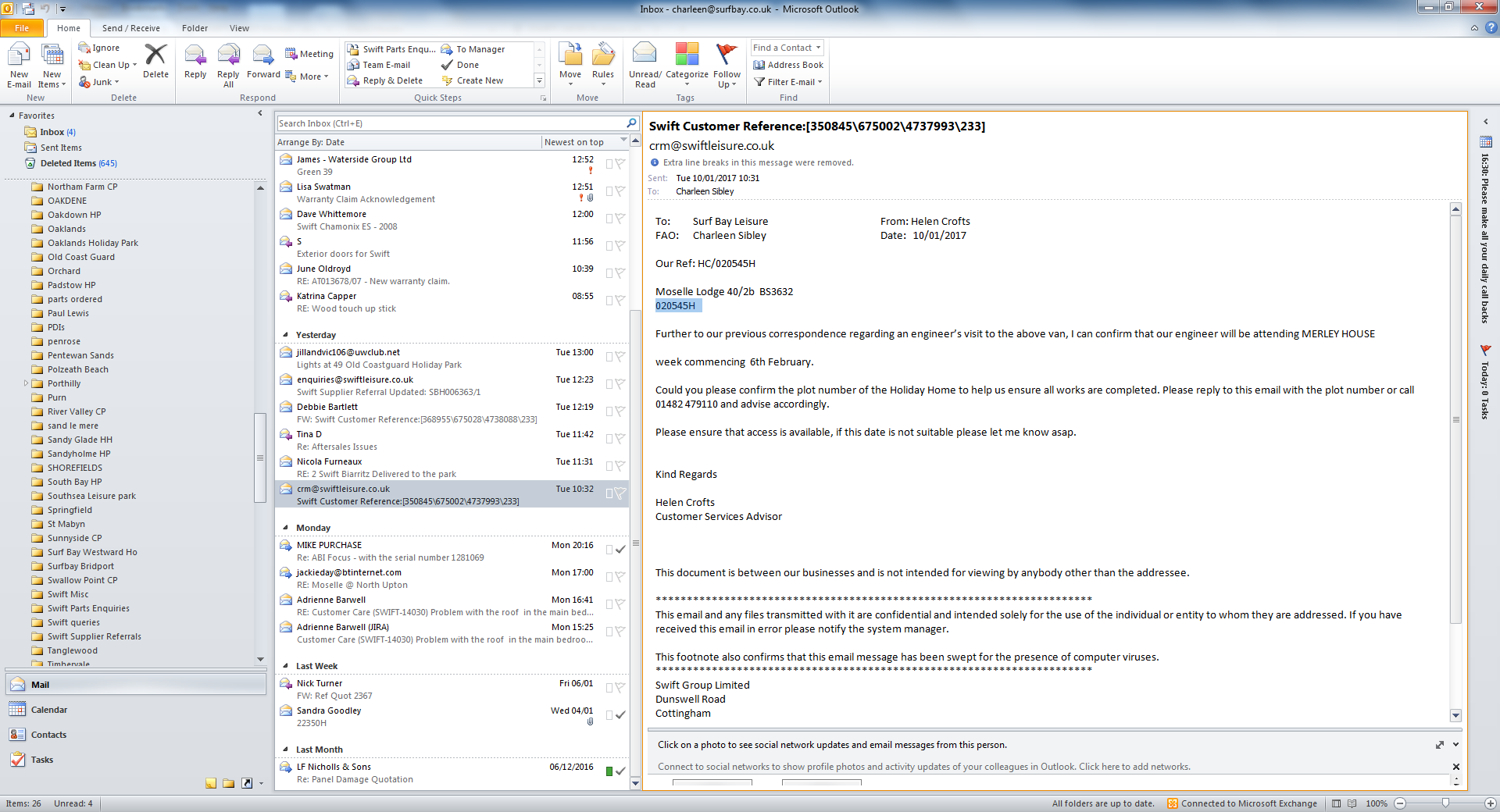Toggle flag on Tina D email
This screenshot has height=812, width=1500.
pos(620,438)
